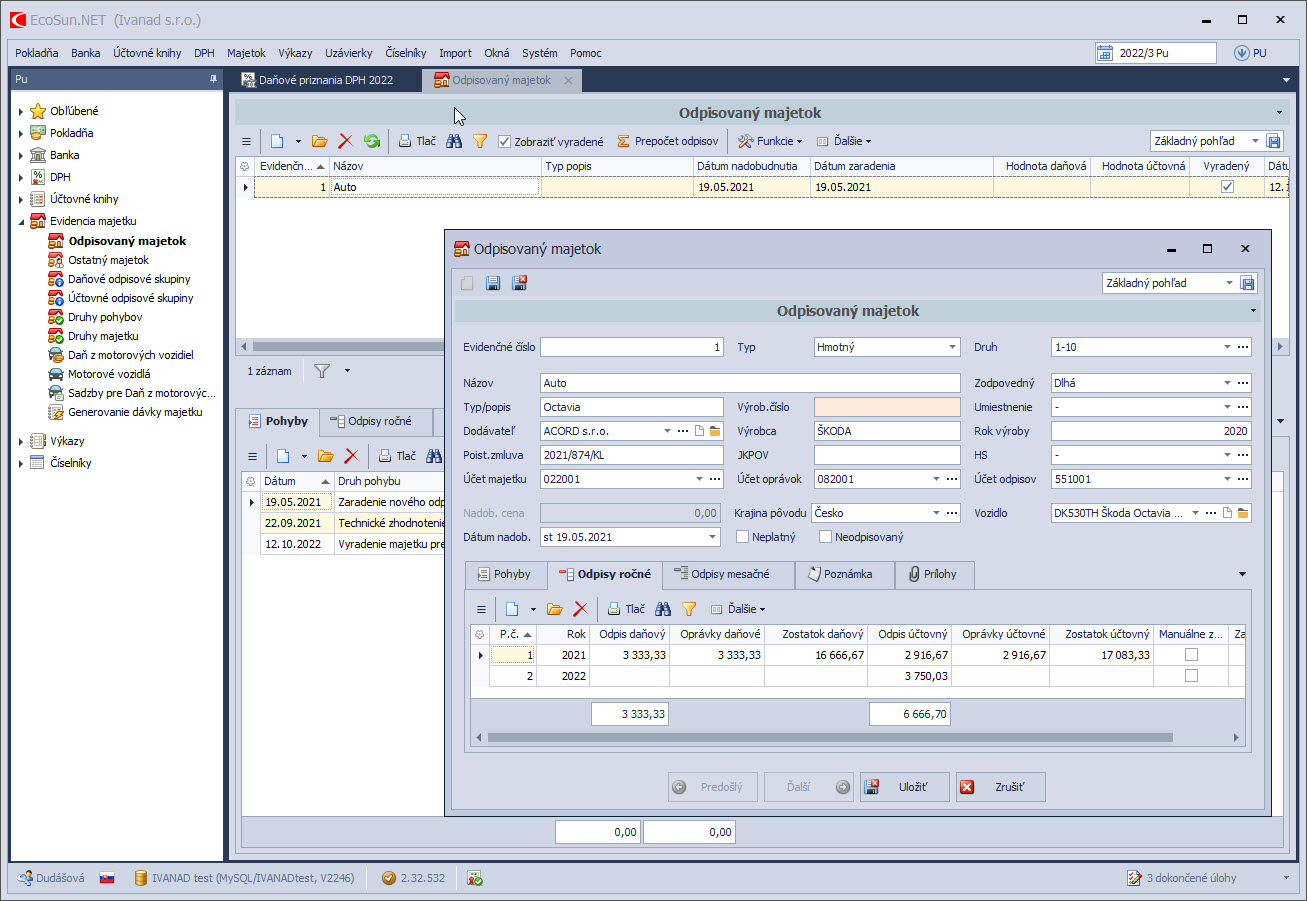
Task: Click the save-and-close icon in dialog toolbar
Action: point(519,284)
